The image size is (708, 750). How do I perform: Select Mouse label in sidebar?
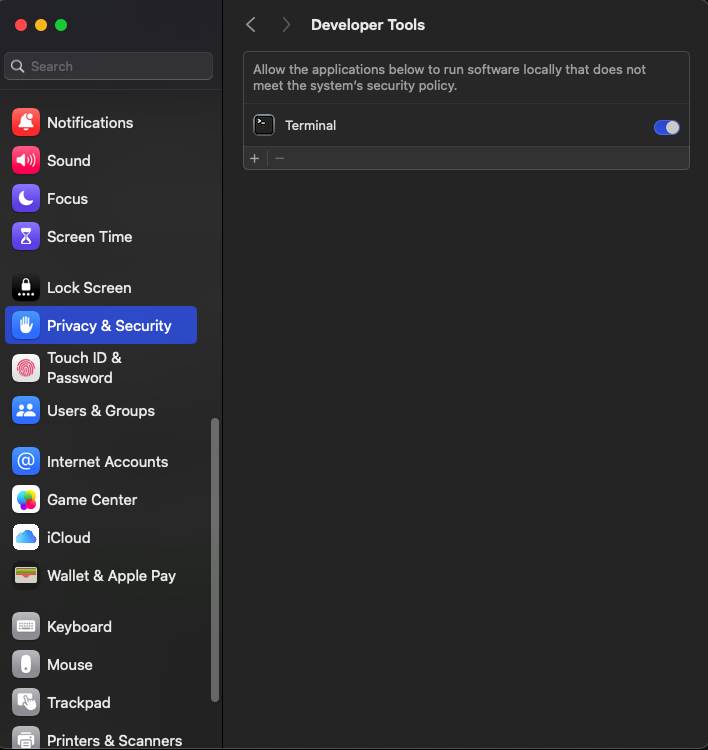pos(69,665)
